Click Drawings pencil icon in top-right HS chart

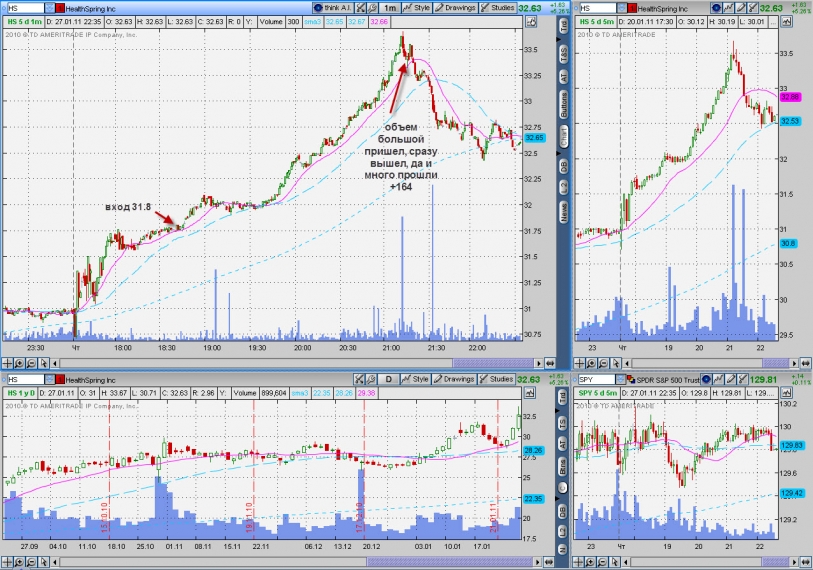click(x=740, y=8)
